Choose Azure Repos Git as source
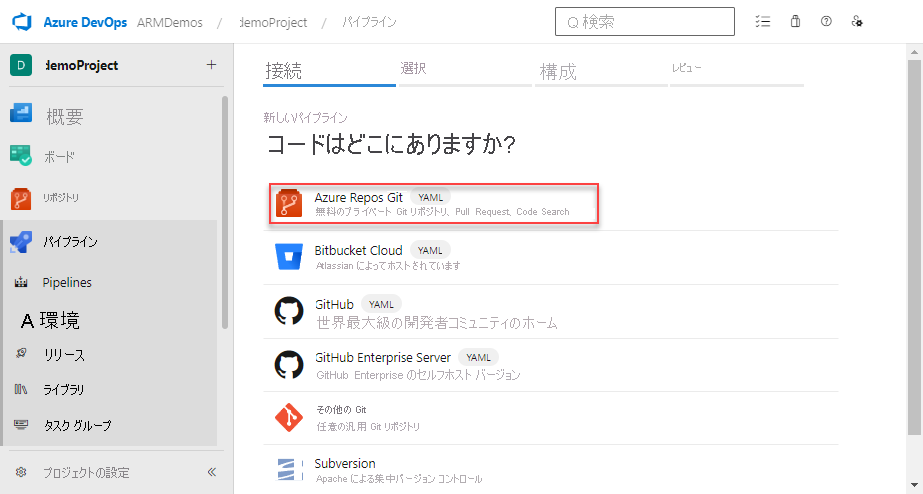This screenshot has height=494, width=923. point(434,204)
